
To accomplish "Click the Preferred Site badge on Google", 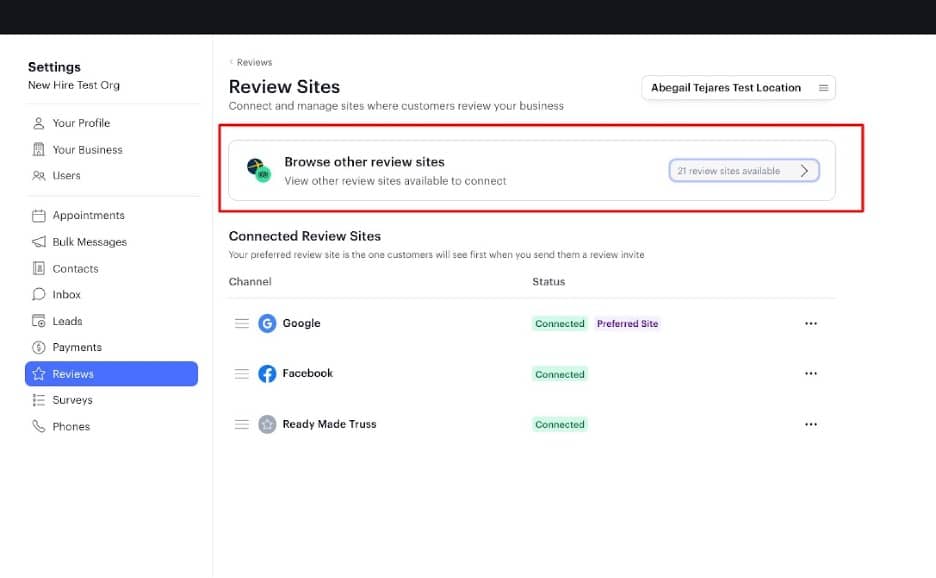I will click(x=627, y=324).
